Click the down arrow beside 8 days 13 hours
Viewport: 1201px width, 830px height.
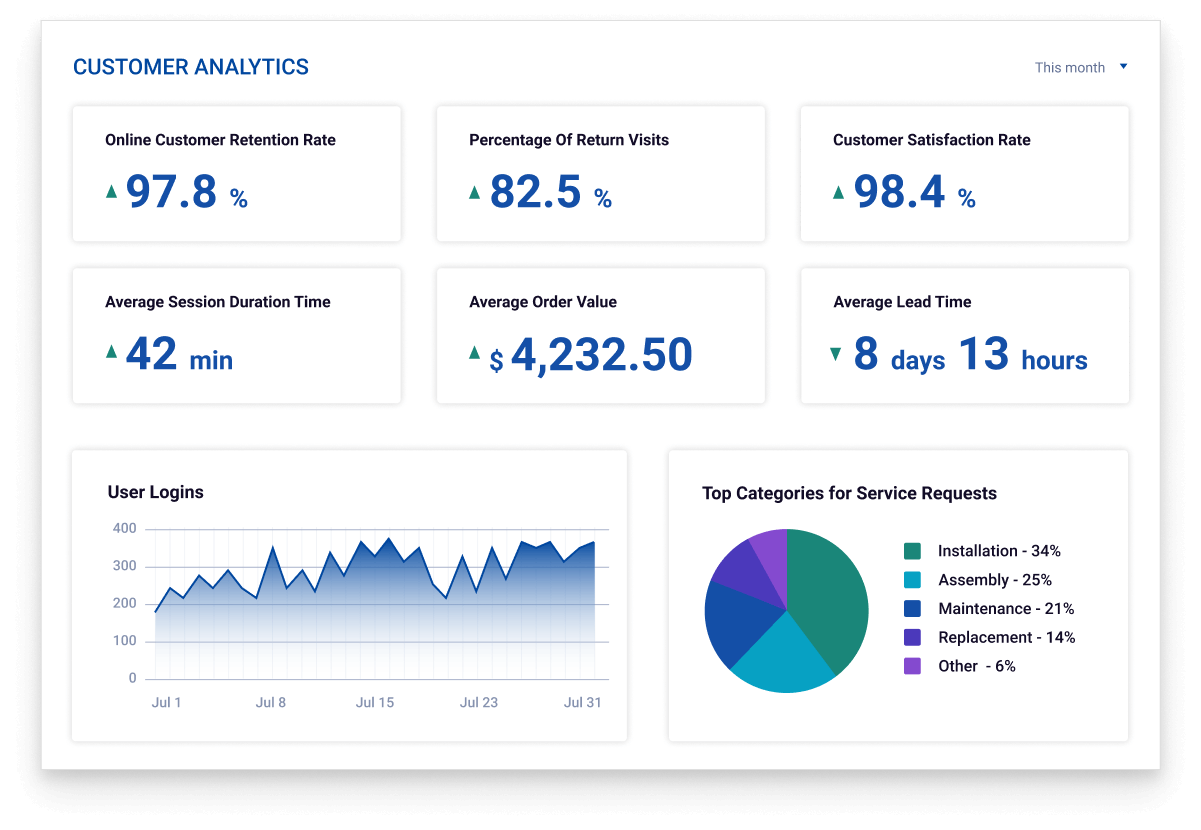click(x=836, y=353)
